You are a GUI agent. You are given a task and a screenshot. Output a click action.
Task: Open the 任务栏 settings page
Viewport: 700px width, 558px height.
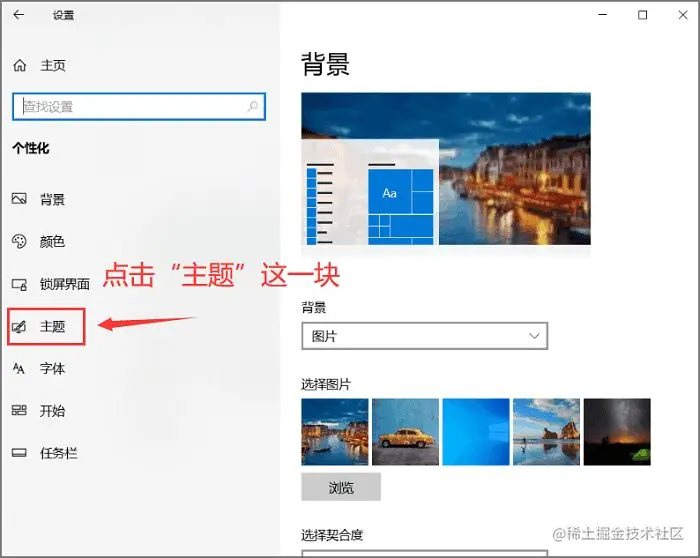(x=58, y=453)
